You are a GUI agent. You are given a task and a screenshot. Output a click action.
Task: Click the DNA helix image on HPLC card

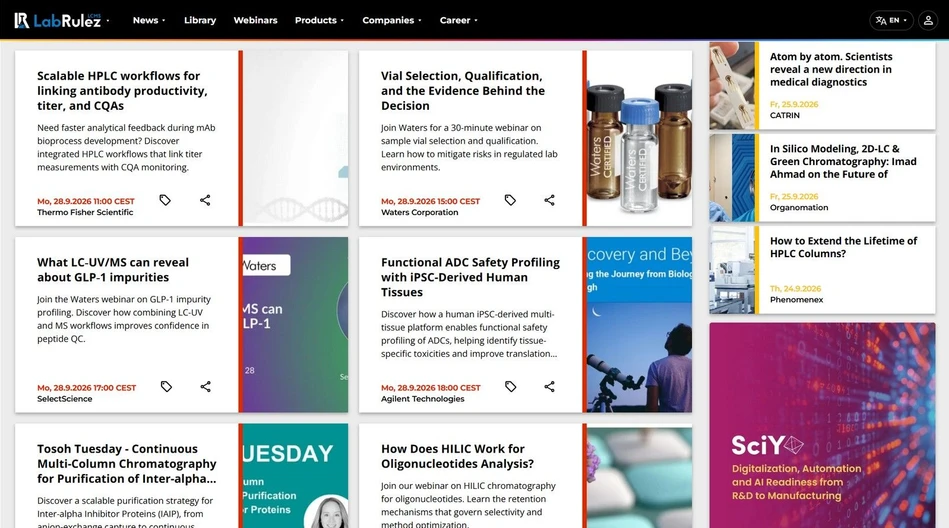295,138
